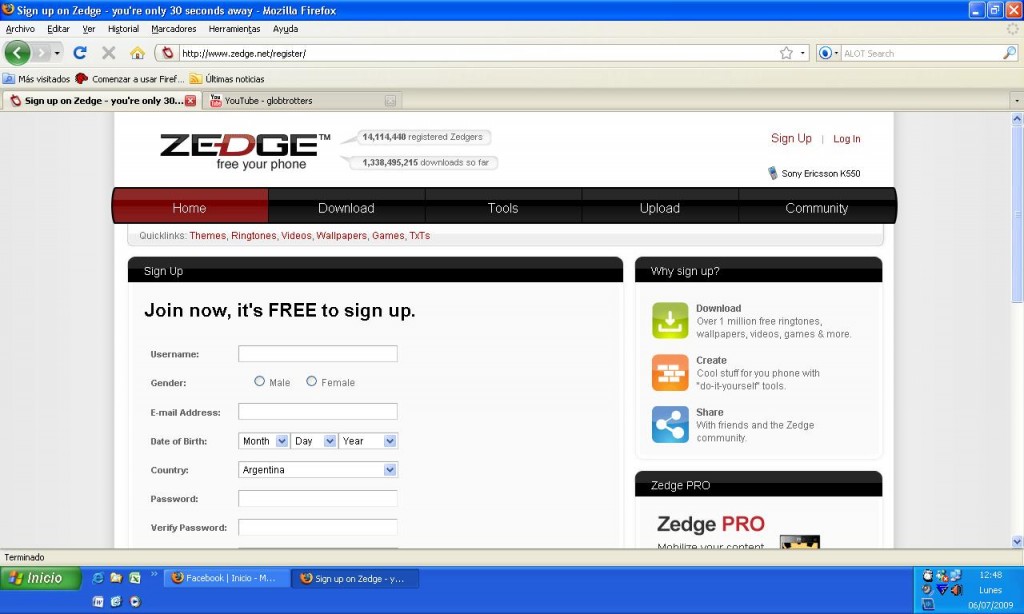Open the Historial menu
The width and height of the screenshot is (1024, 614).
pos(123,29)
